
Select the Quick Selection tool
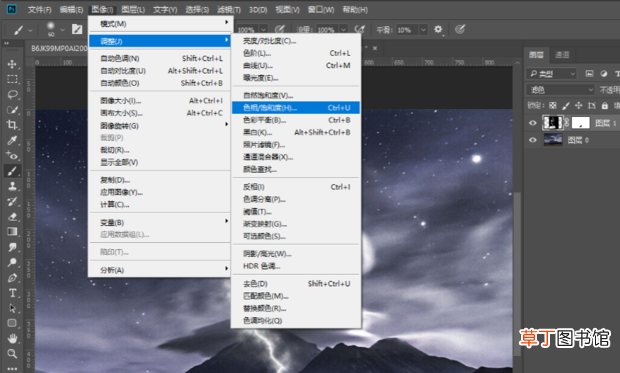click(x=12, y=110)
